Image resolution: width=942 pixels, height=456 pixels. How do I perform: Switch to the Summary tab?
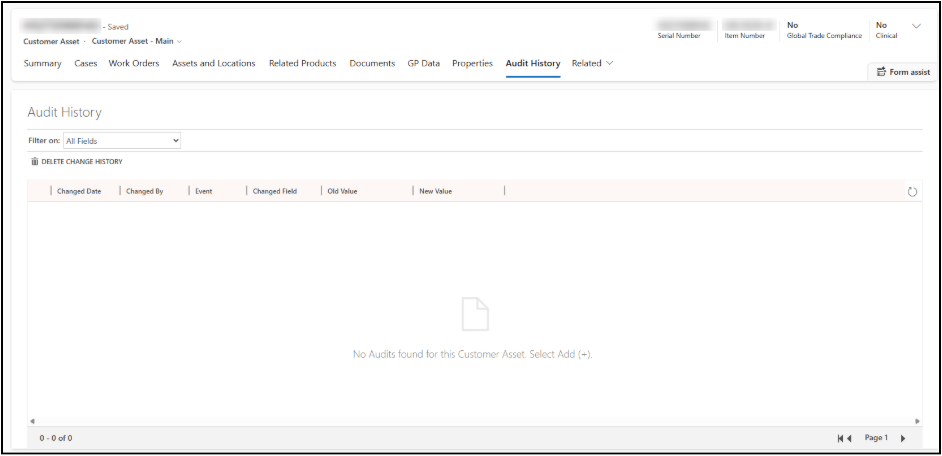point(42,63)
